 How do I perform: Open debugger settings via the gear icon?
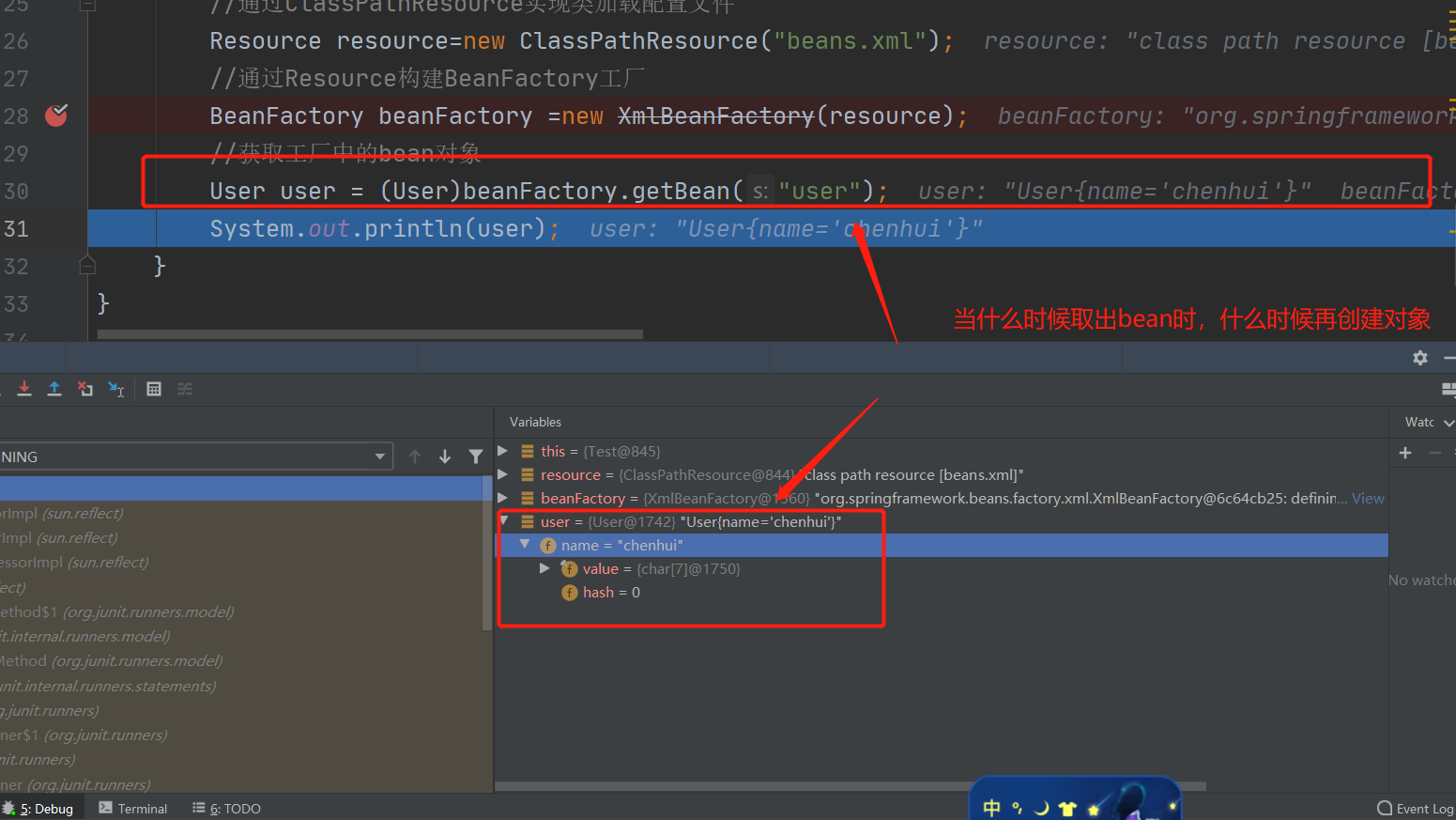[x=1420, y=358]
